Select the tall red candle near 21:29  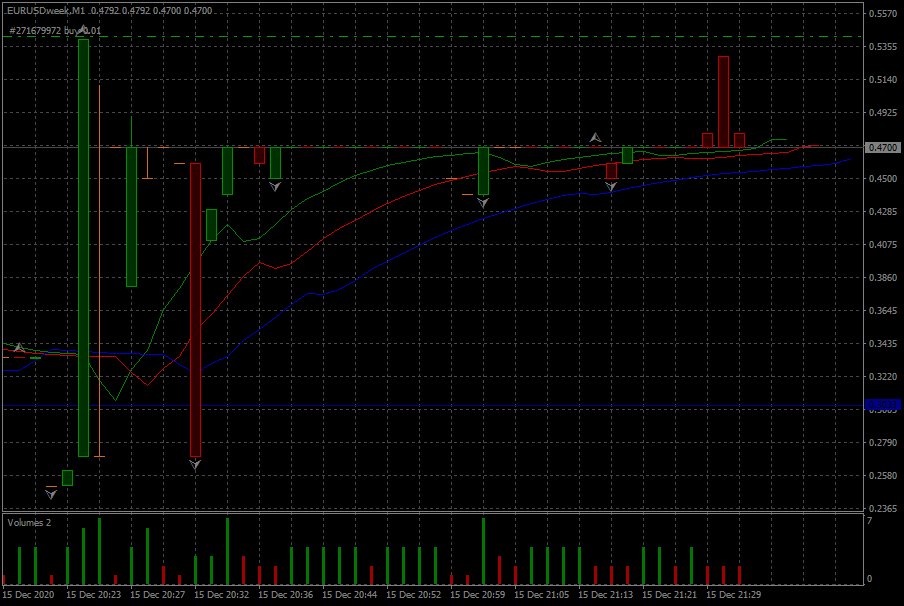point(723,100)
